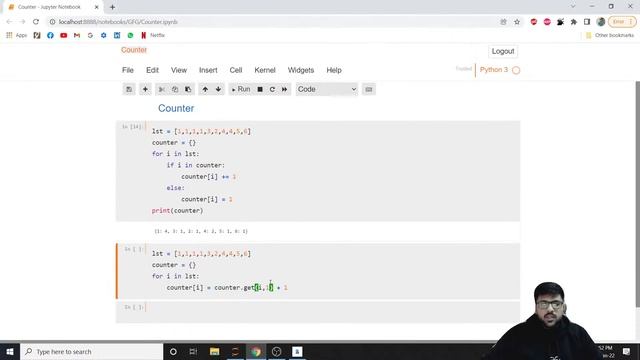
Task: Open the Insert menu
Action: click(208, 70)
